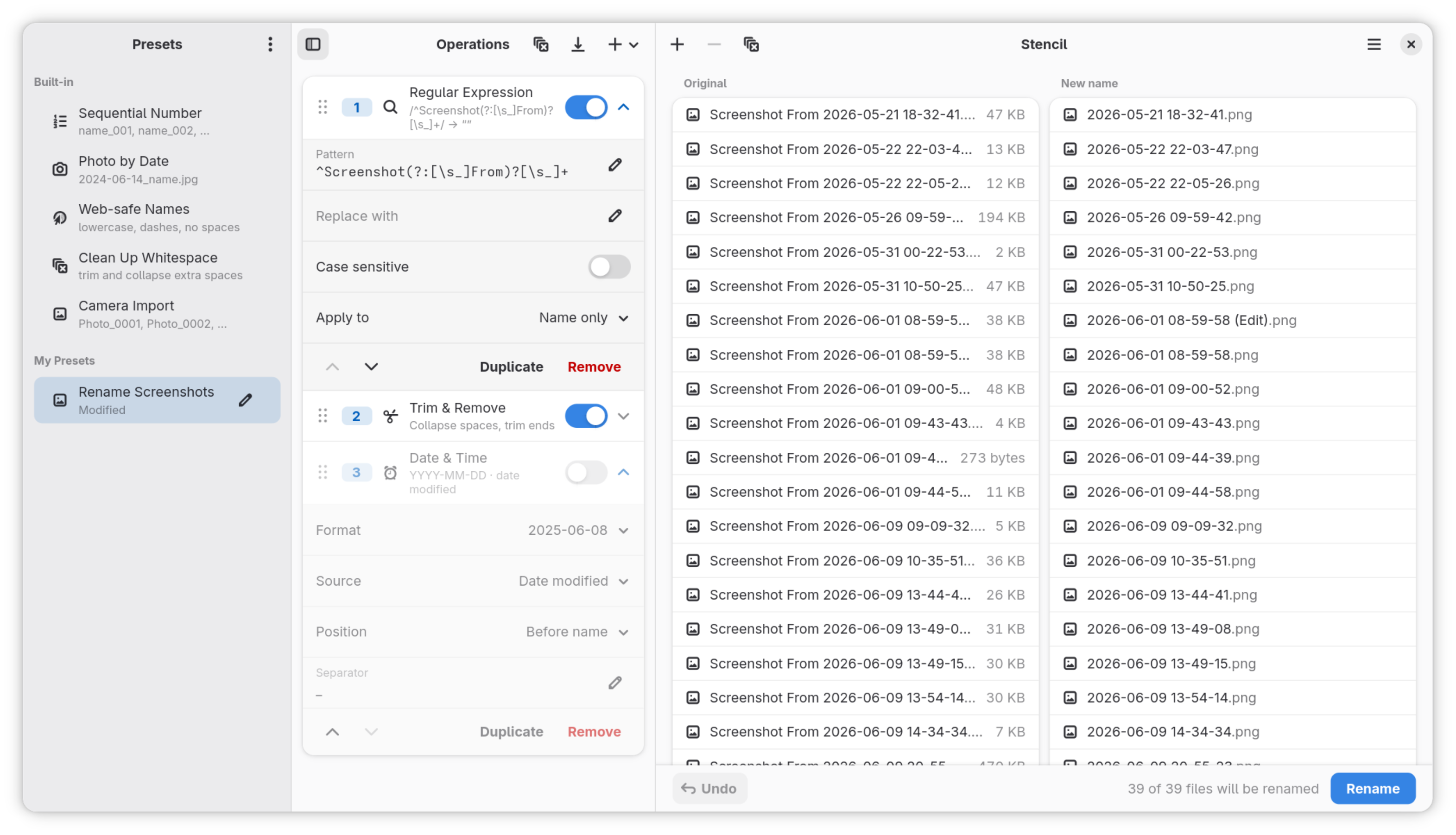Disable the Regular Expression operation switch

click(586, 107)
